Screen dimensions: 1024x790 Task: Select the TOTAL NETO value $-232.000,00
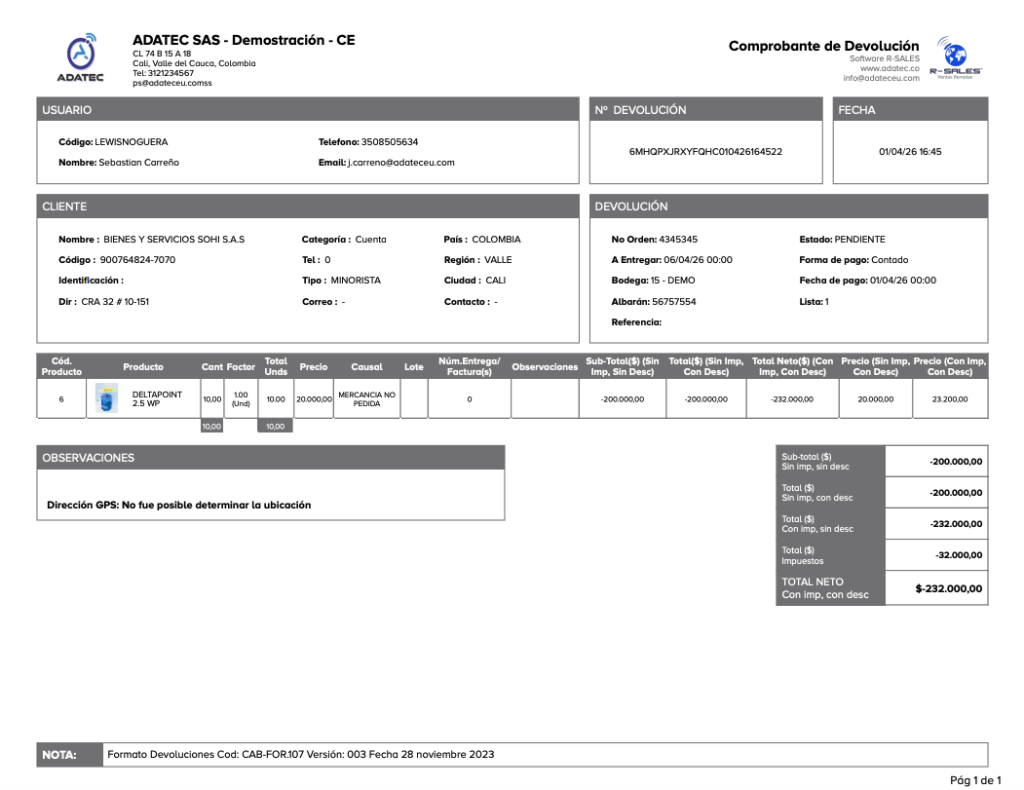pos(948,588)
